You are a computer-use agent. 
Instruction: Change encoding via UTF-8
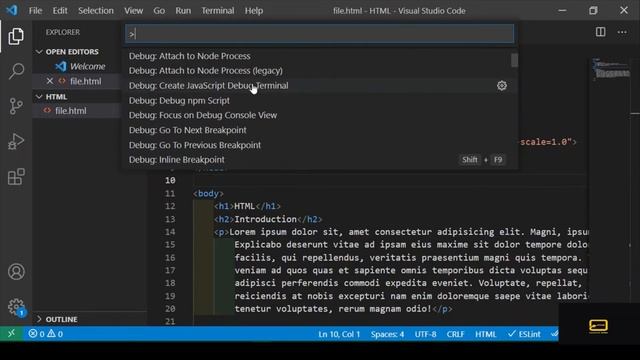click(425, 334)
